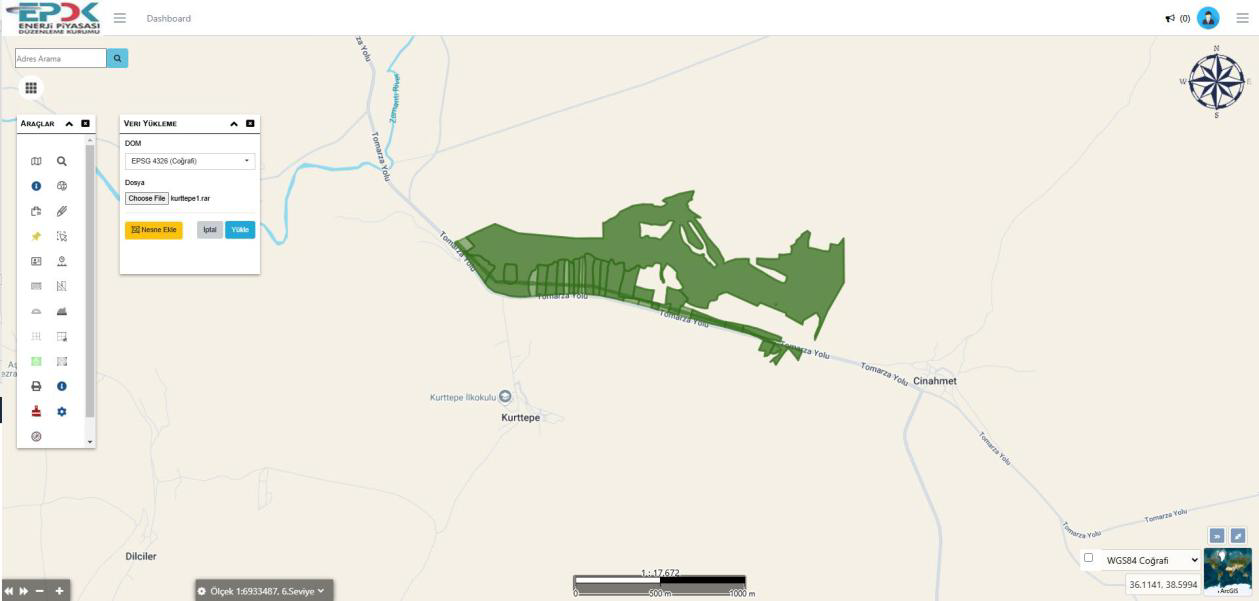1259x601 pixels.
Task: Collapse the Araçlar panel
Action: pos(69,124)
